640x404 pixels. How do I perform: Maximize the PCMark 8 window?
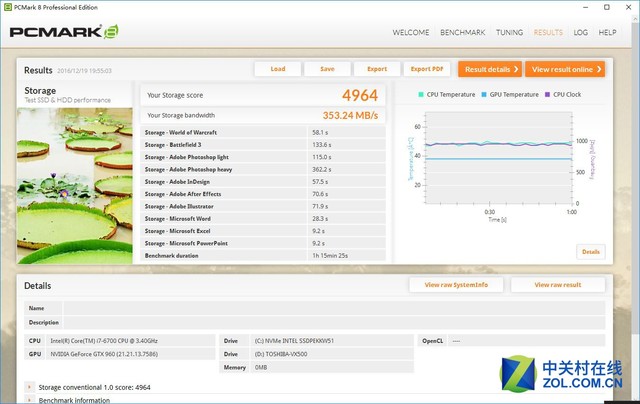click(607, 7)
